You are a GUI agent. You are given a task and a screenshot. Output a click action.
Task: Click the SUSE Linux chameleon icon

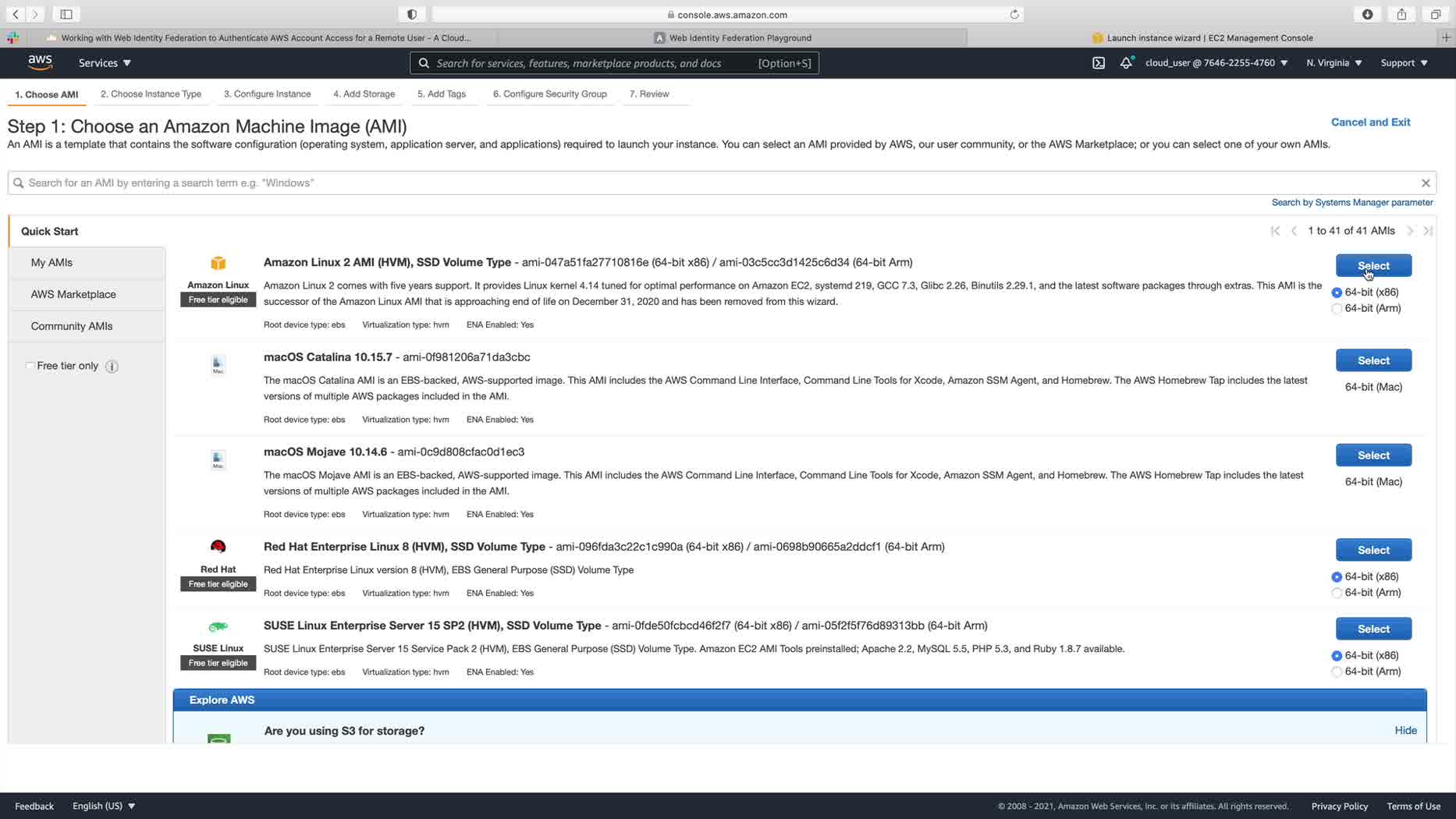[218, 626]
